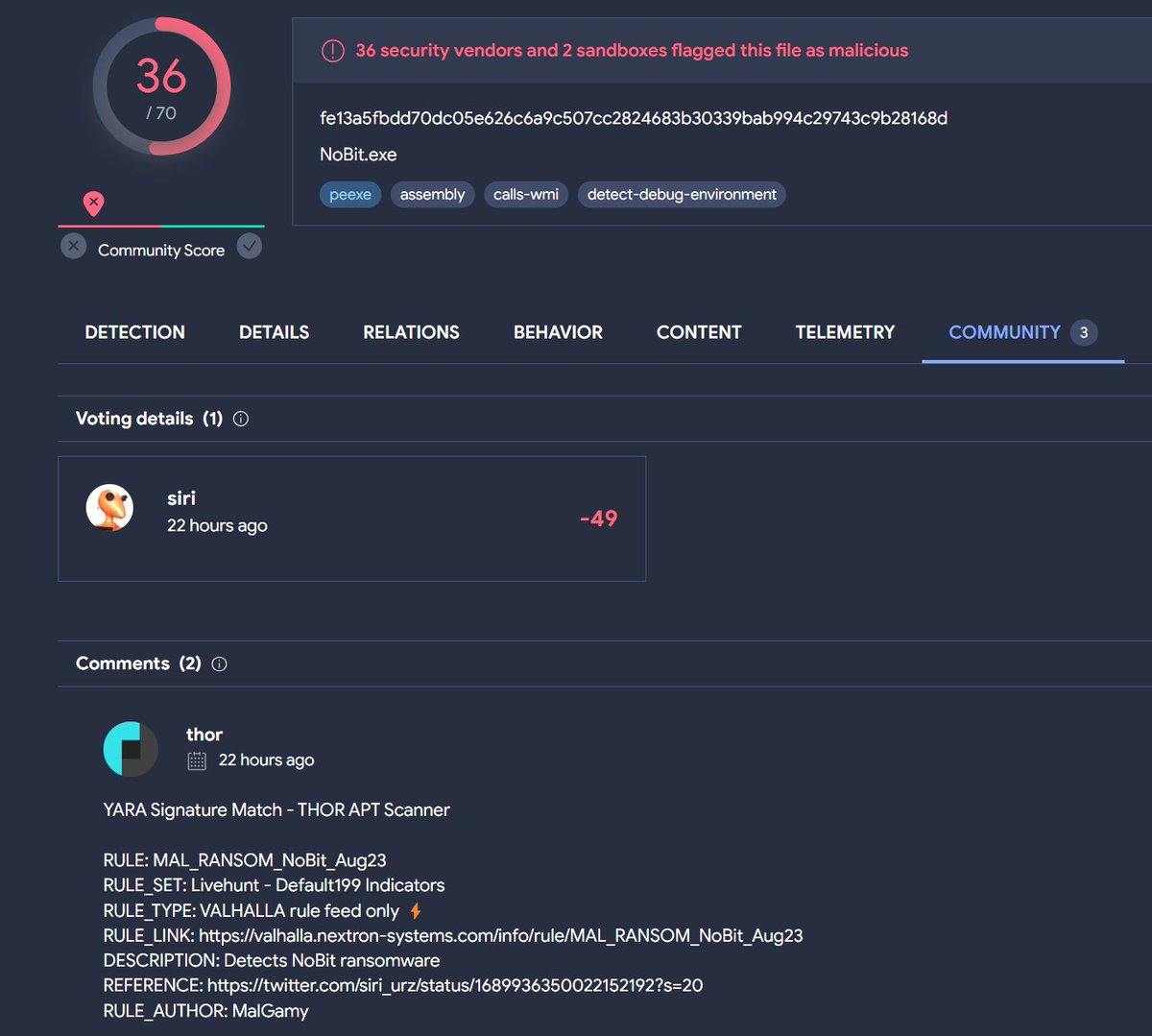Switch to the TELEMETRY tab
Image resolution: width=1152 pixels, height=1036 pixels.
845,332
